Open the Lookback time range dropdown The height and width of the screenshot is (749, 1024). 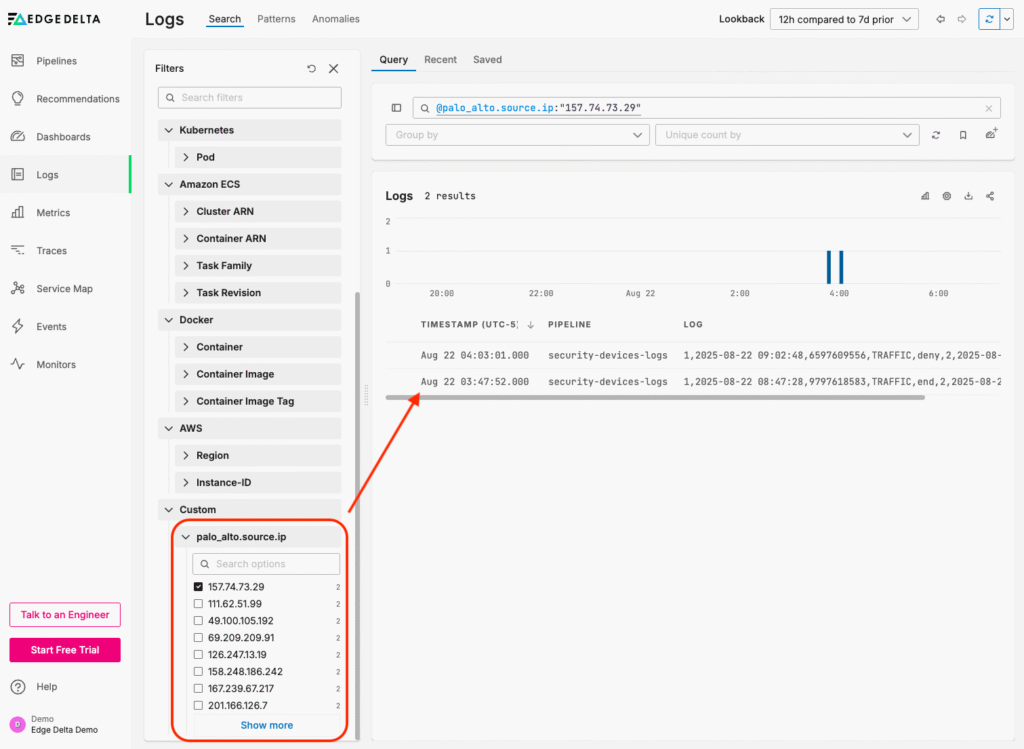(844, 19)
